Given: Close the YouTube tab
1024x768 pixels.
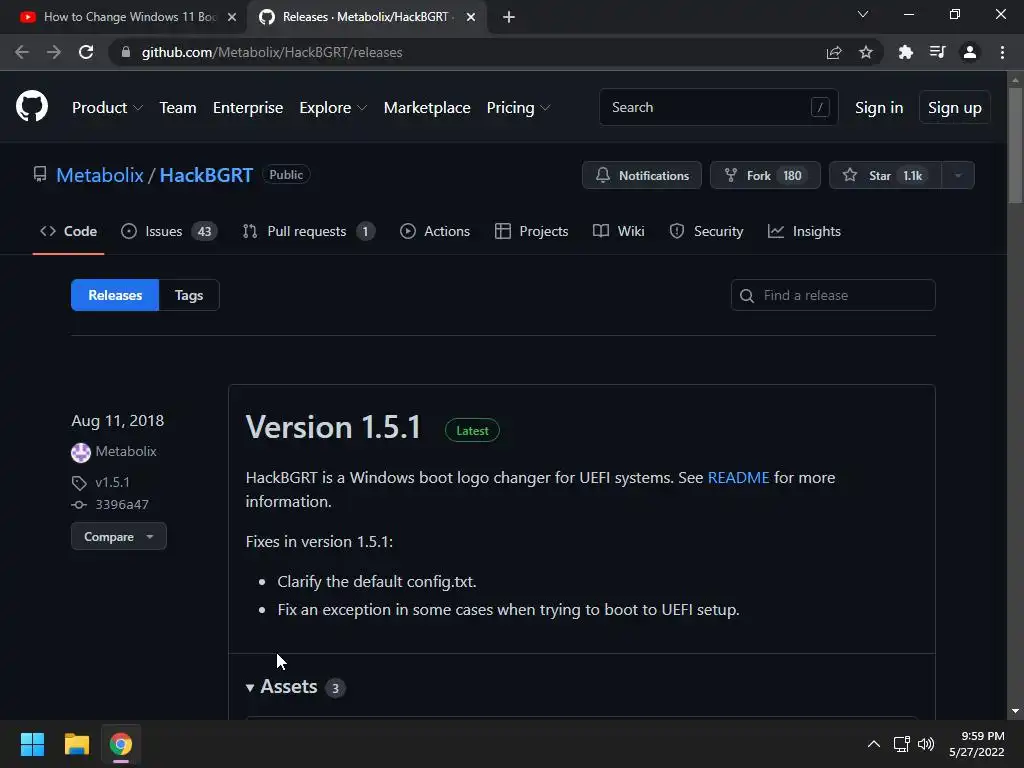Looking at the screenshot, I should point(232,17).
